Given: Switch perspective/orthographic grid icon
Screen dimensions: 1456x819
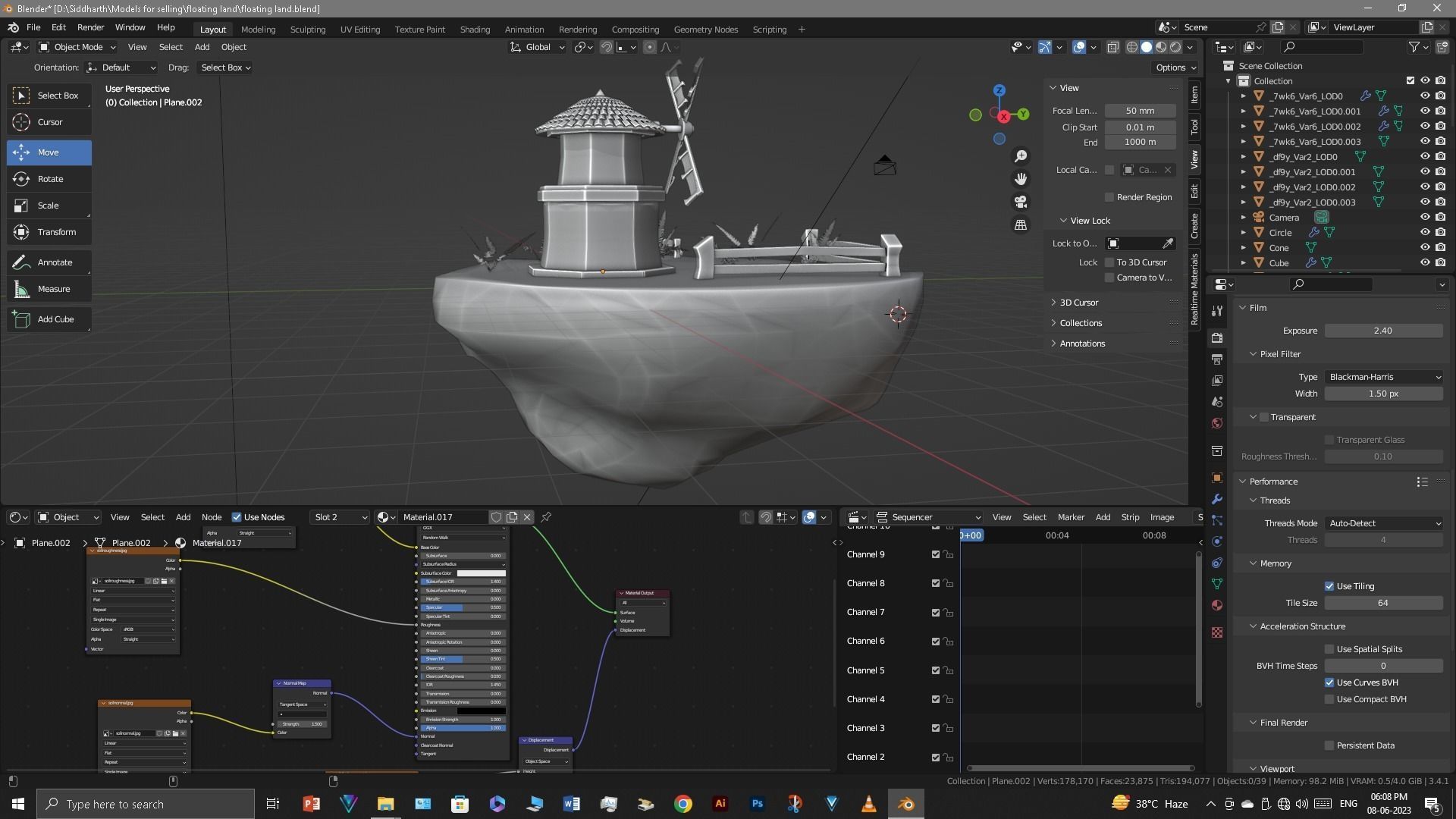Looking at the screenshot, I should tap(1021, 224).
